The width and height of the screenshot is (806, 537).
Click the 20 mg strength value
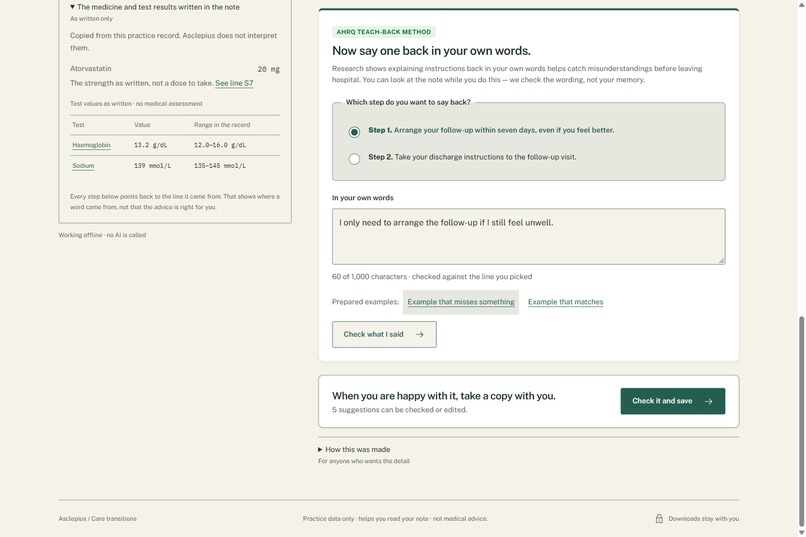268,69
